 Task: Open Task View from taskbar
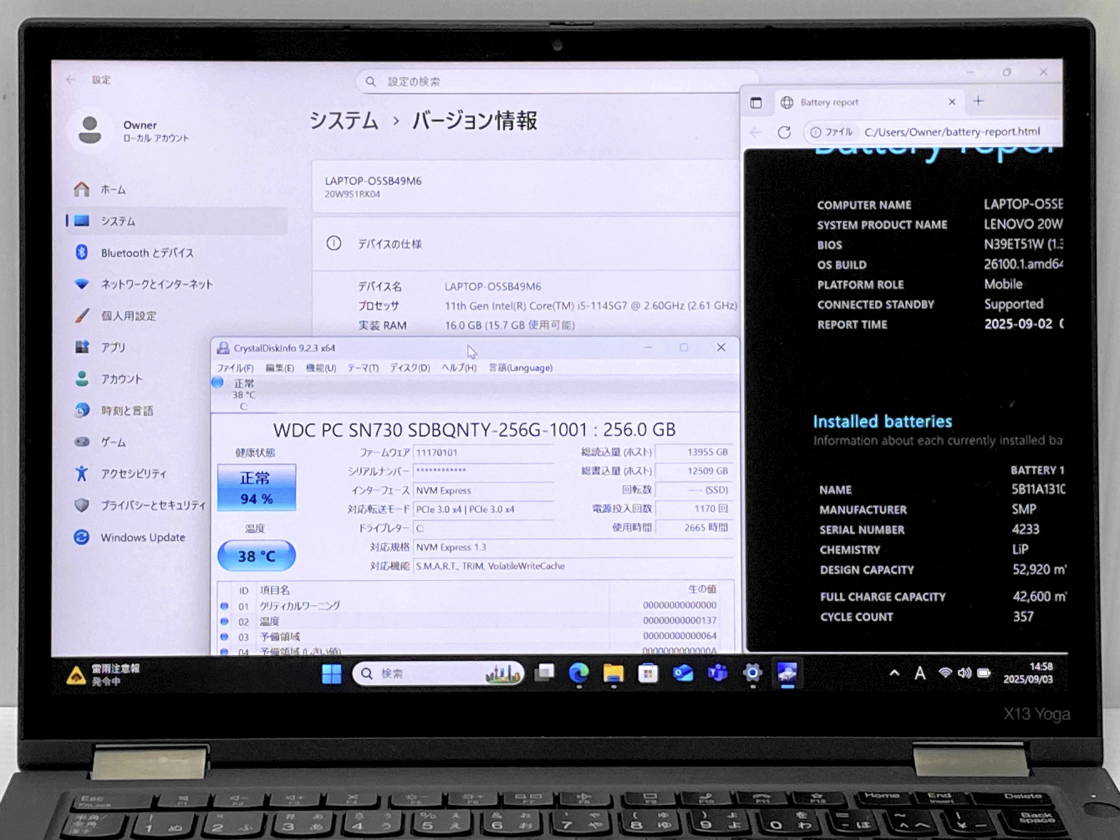[x=544, y=673]
